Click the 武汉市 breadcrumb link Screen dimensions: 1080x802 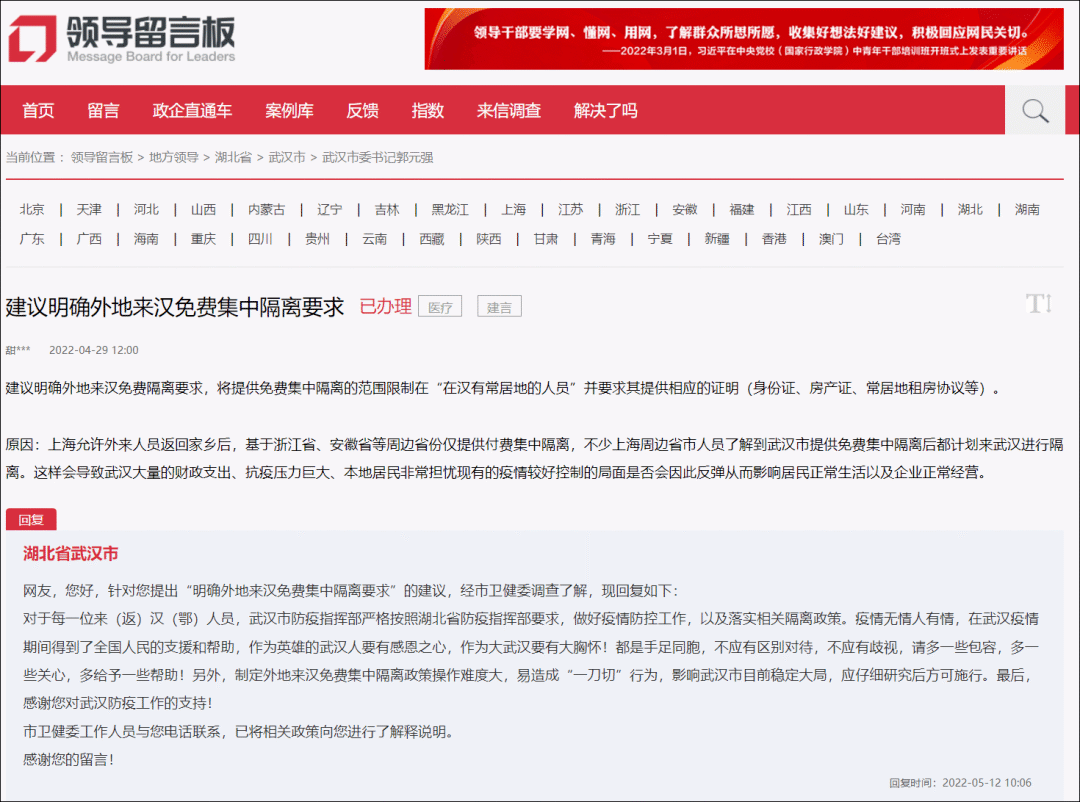tap(287, 157)
